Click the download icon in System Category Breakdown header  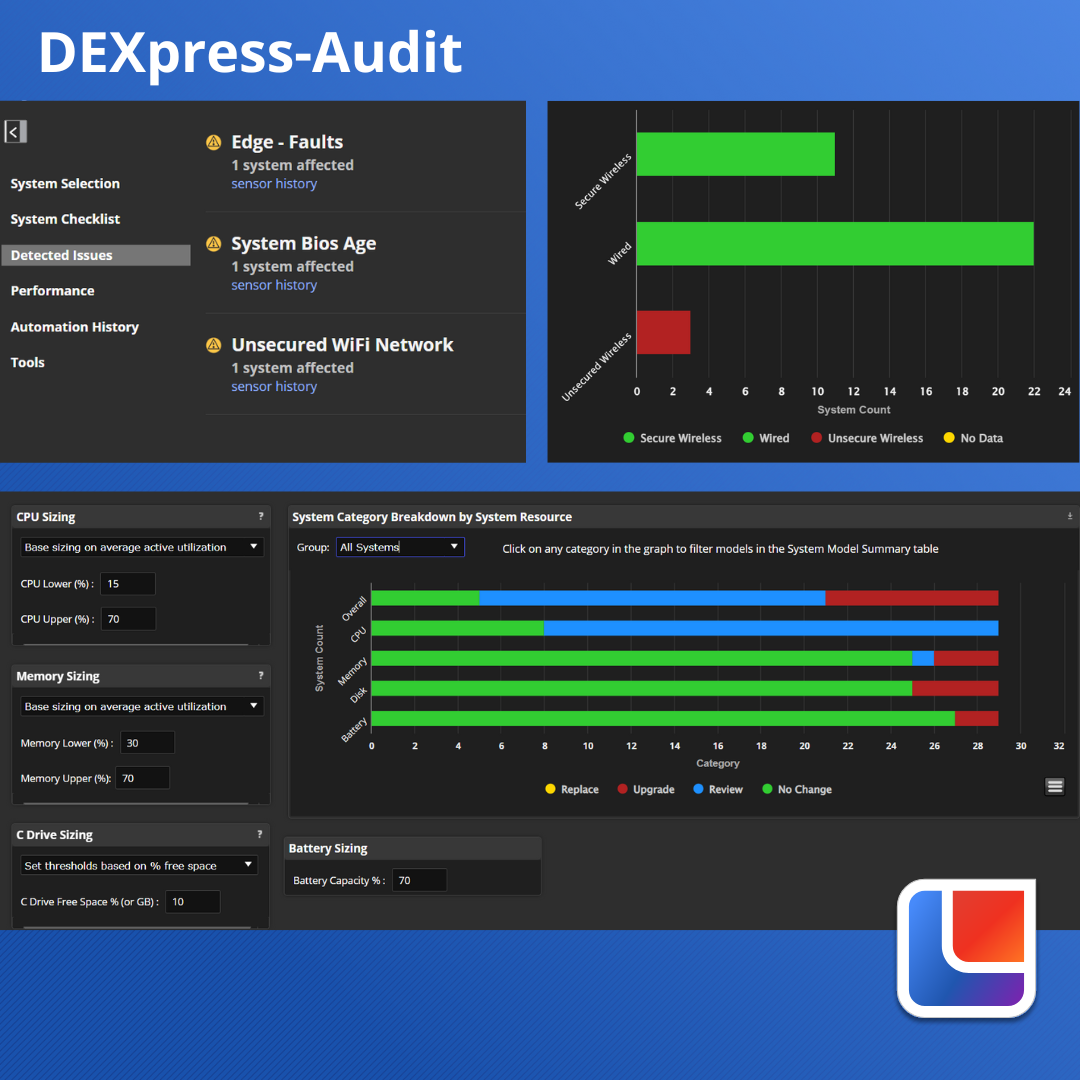pos(1070,516)
